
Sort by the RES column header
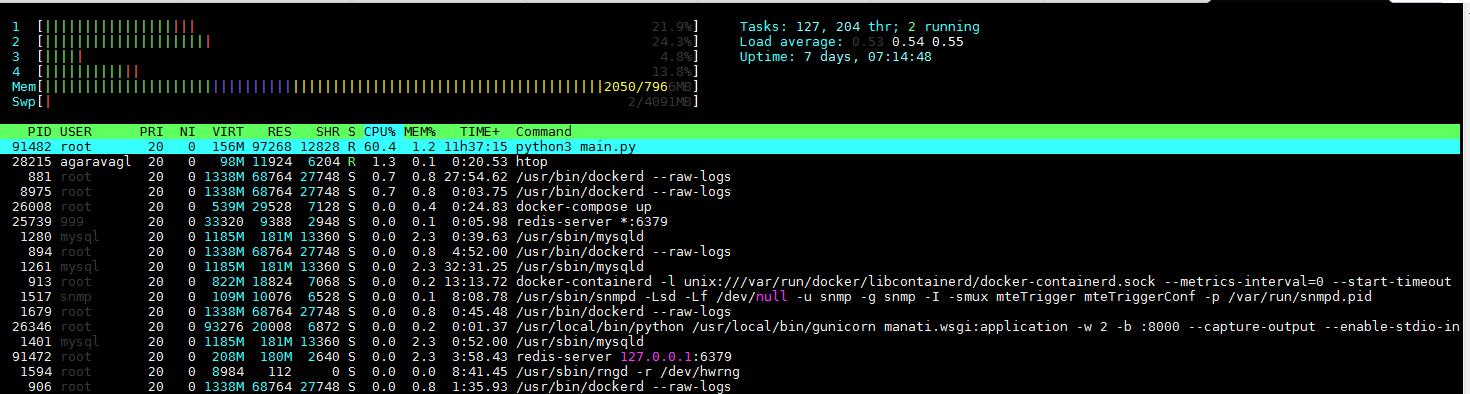[280, 132]
